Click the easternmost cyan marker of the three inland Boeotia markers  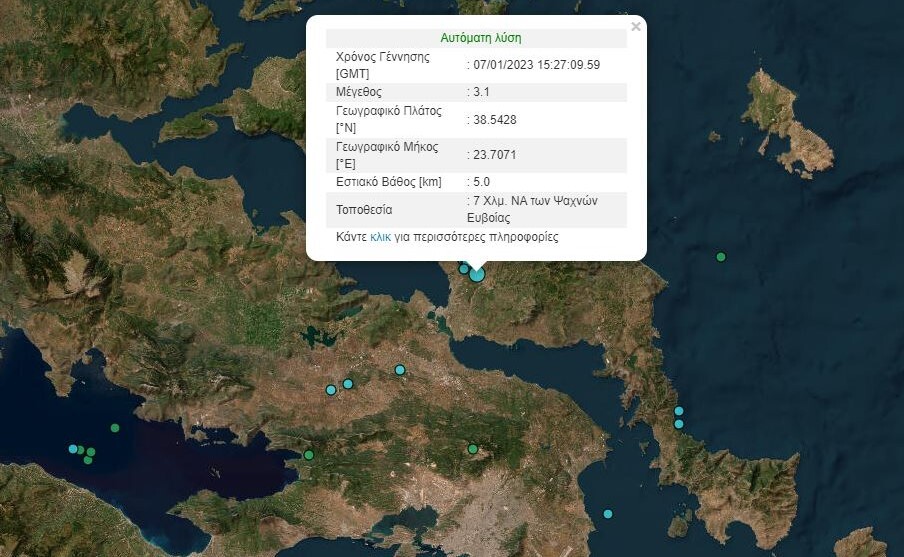click(x=400, y=370)
